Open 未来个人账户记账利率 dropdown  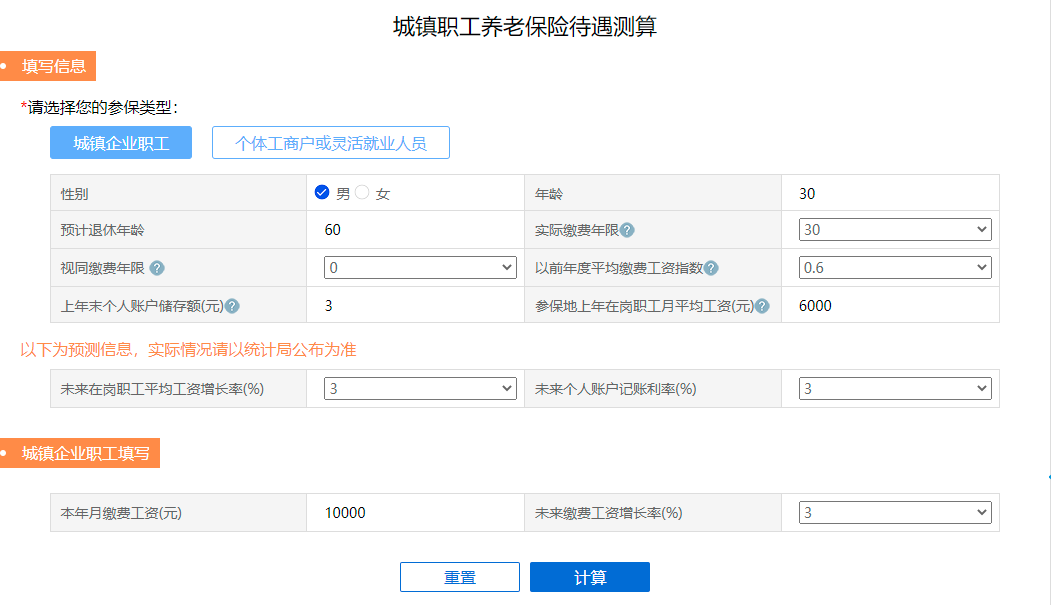tap(895, 389)
